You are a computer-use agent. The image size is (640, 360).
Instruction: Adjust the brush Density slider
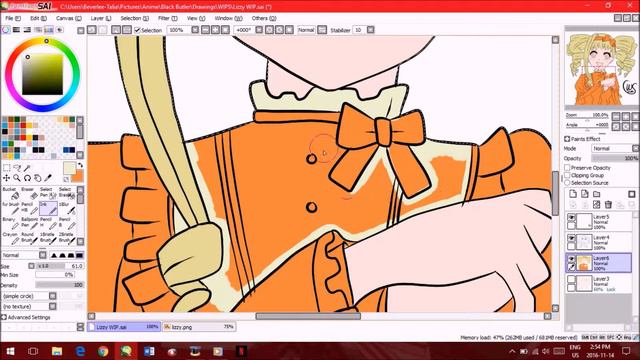pos(59,285)
